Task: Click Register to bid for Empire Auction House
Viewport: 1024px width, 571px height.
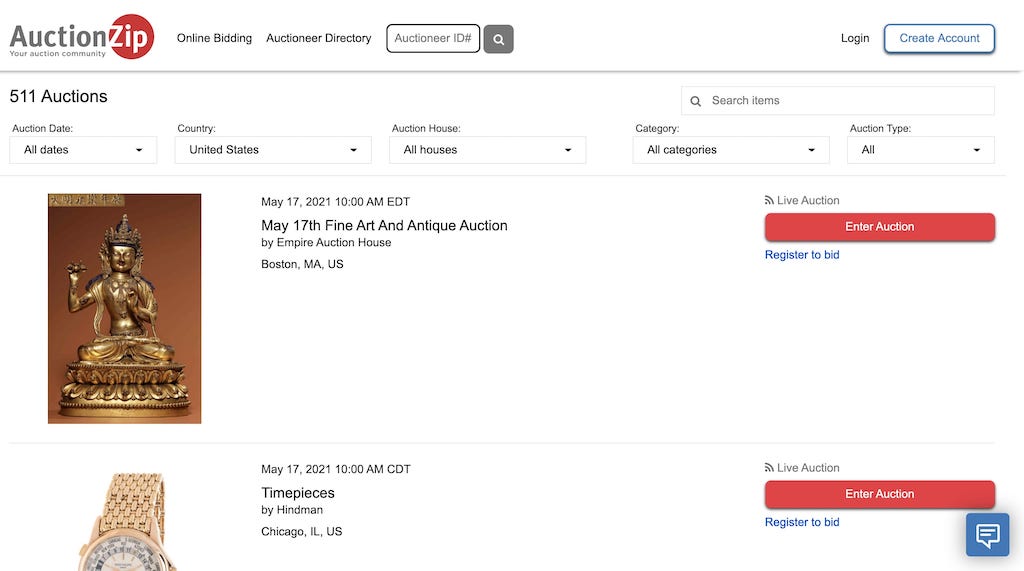Action: click(x=802, y=255)
